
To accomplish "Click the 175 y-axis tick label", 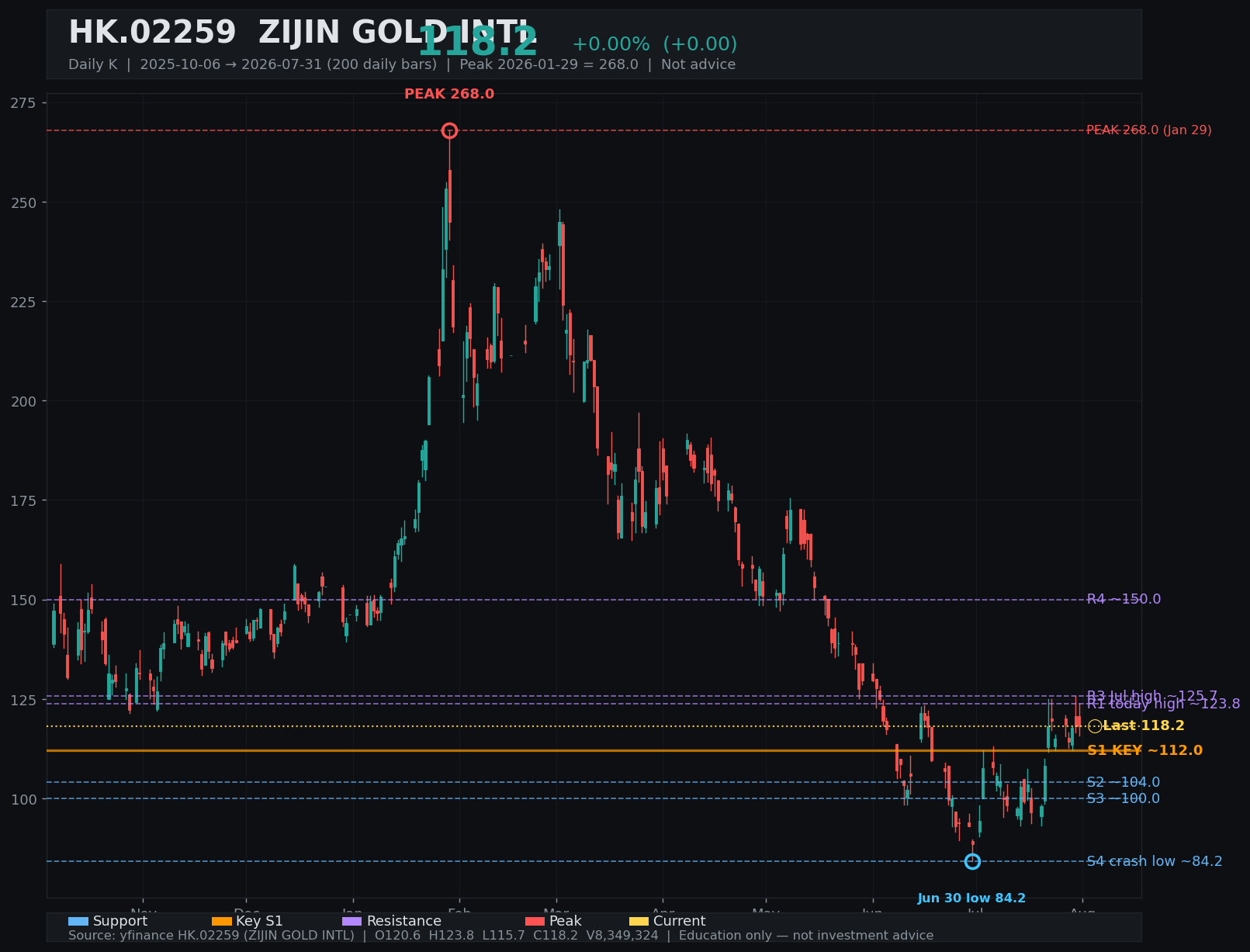I will click(25, 501).
